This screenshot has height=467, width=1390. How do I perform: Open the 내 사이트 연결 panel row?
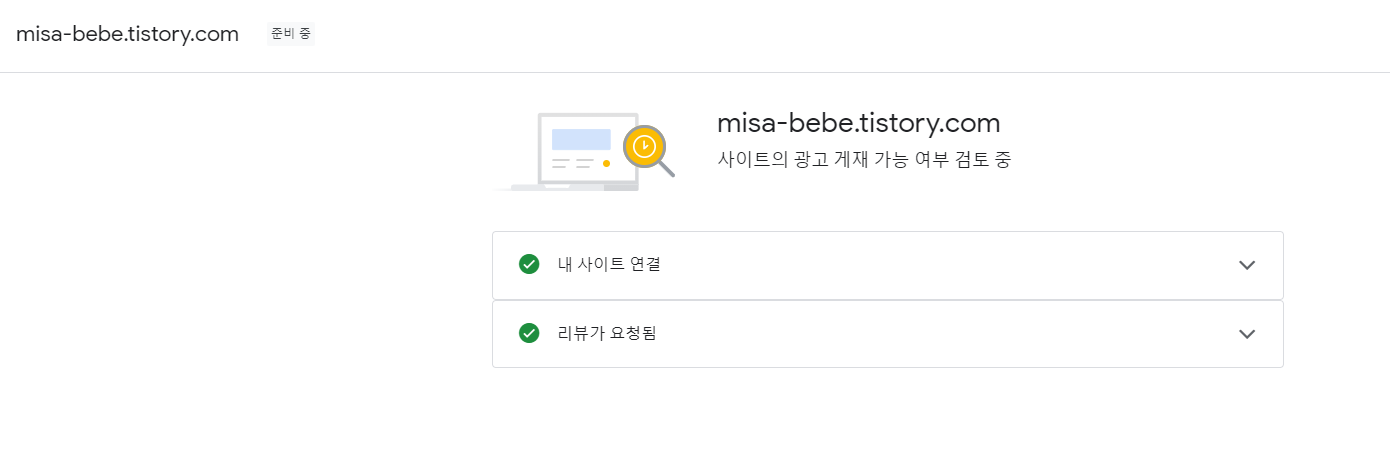887,265
